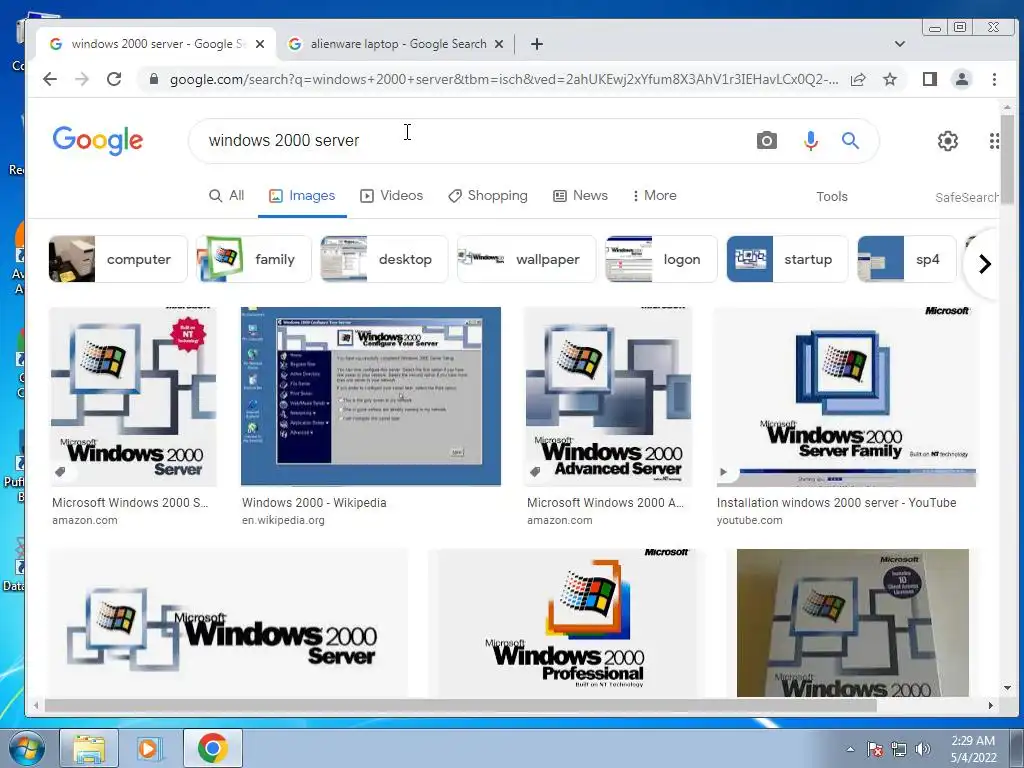Filter images by startup chip
Viewport: 1024px width, 768px height.
[787, 259]
